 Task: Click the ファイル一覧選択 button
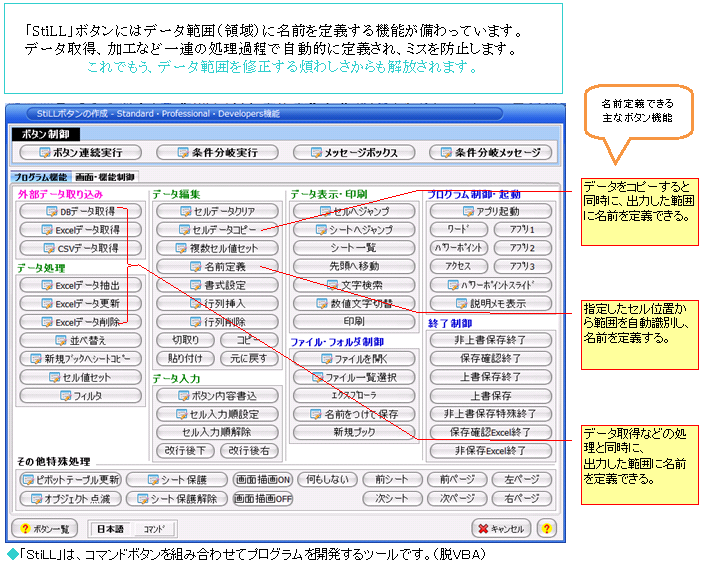pyautogui.click(x=354, y=377)
